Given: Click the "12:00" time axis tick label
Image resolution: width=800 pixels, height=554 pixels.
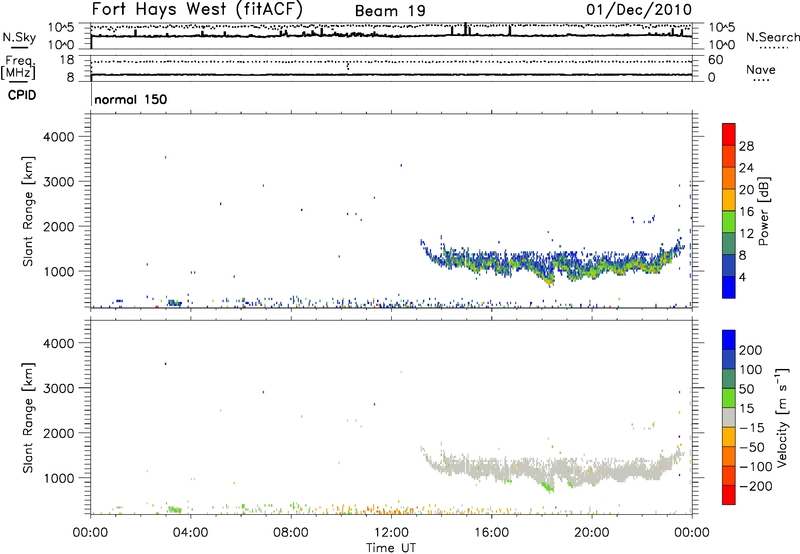Looking at the screenshot, I should (x=391, y=533).
